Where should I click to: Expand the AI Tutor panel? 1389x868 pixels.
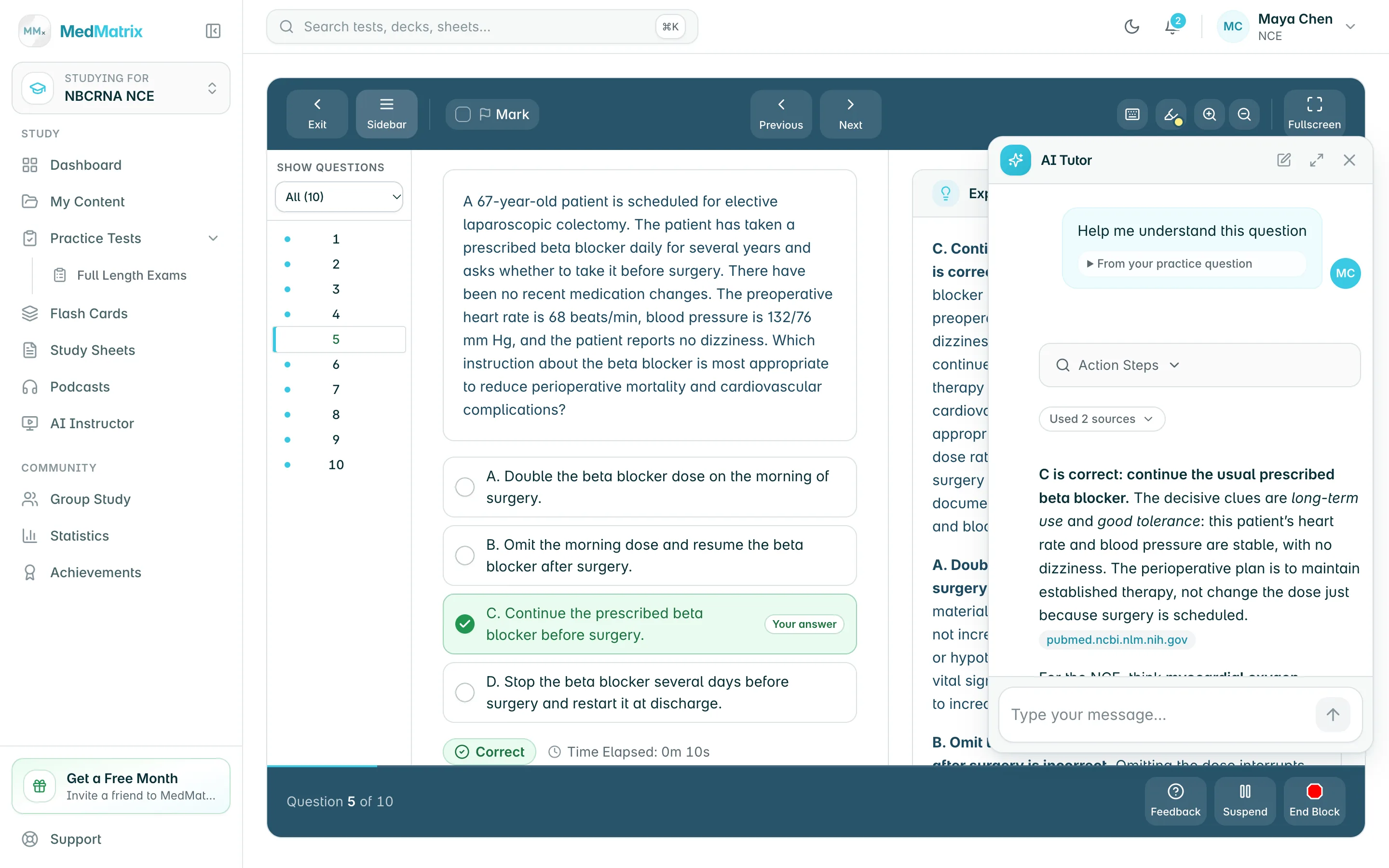click(x=1317, y=160)
